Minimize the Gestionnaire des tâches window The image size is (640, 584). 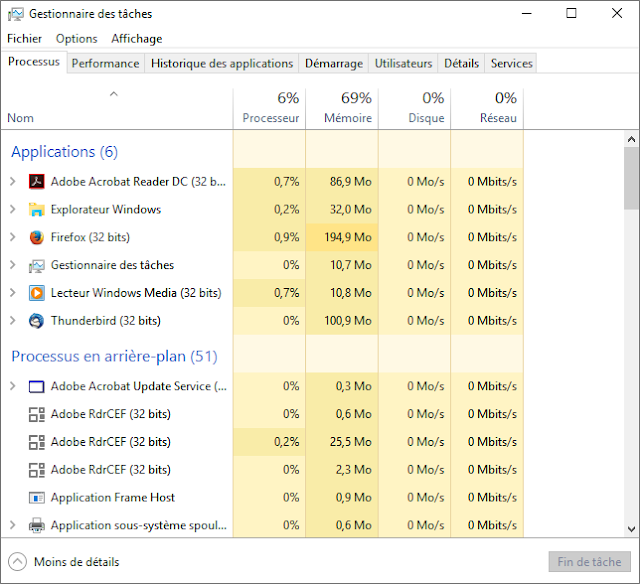pyautogui.click(x=527, y=13)
